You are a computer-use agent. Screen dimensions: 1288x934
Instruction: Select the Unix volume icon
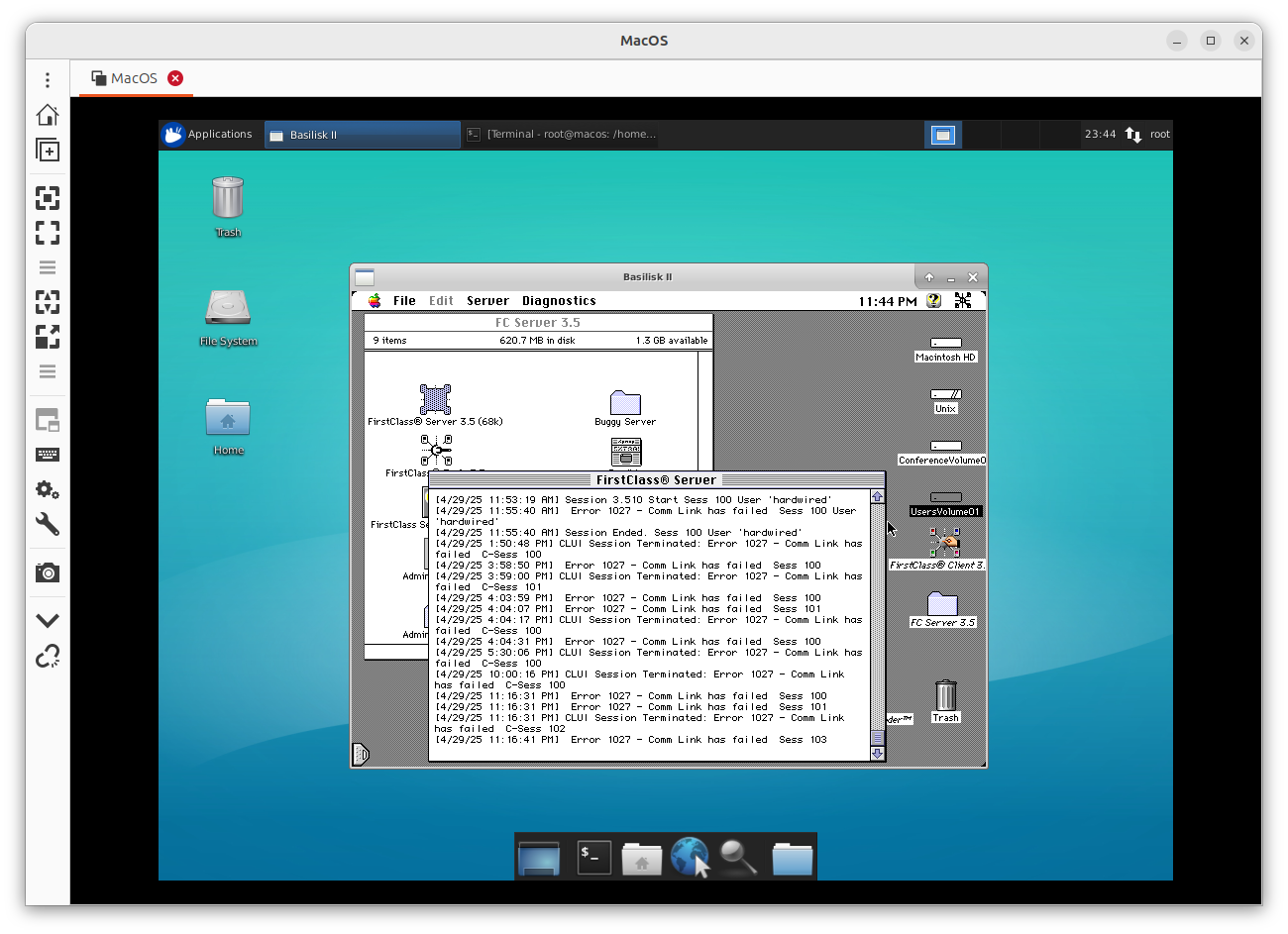945,395
